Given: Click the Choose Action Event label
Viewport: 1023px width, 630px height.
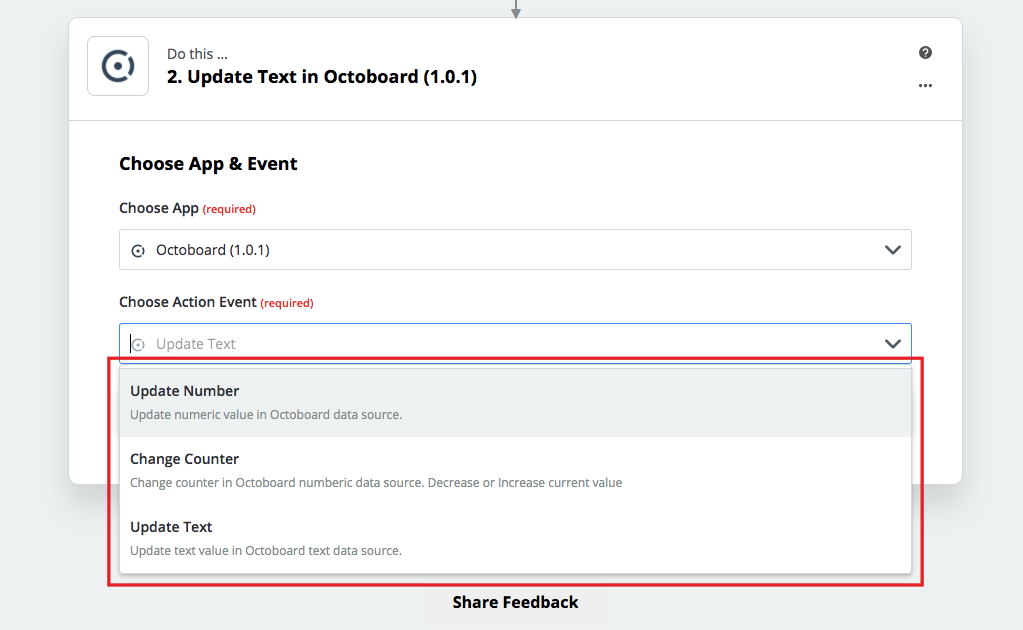Looking at the screenshot, I should [187, 302].
